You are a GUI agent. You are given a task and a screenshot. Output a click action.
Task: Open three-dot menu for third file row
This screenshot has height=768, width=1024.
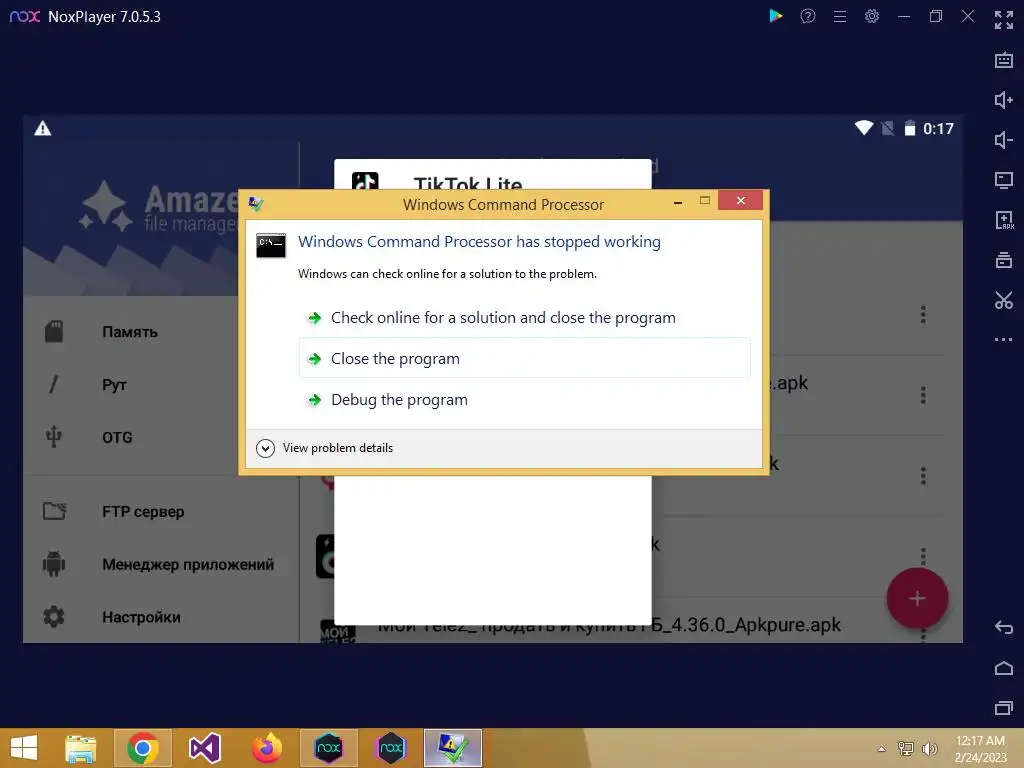coord(923,475)
